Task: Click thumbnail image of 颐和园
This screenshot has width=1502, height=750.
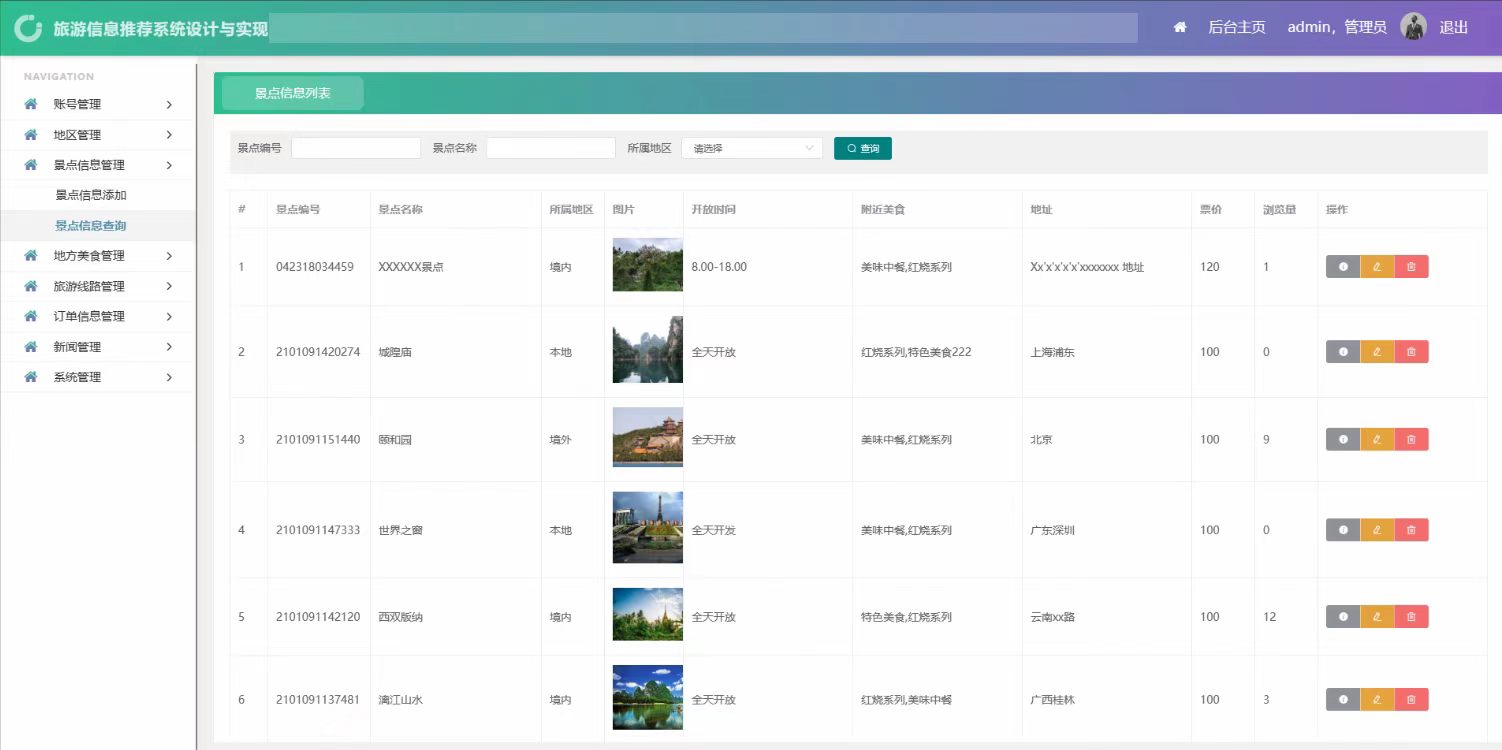Action: tap(648, 437)
